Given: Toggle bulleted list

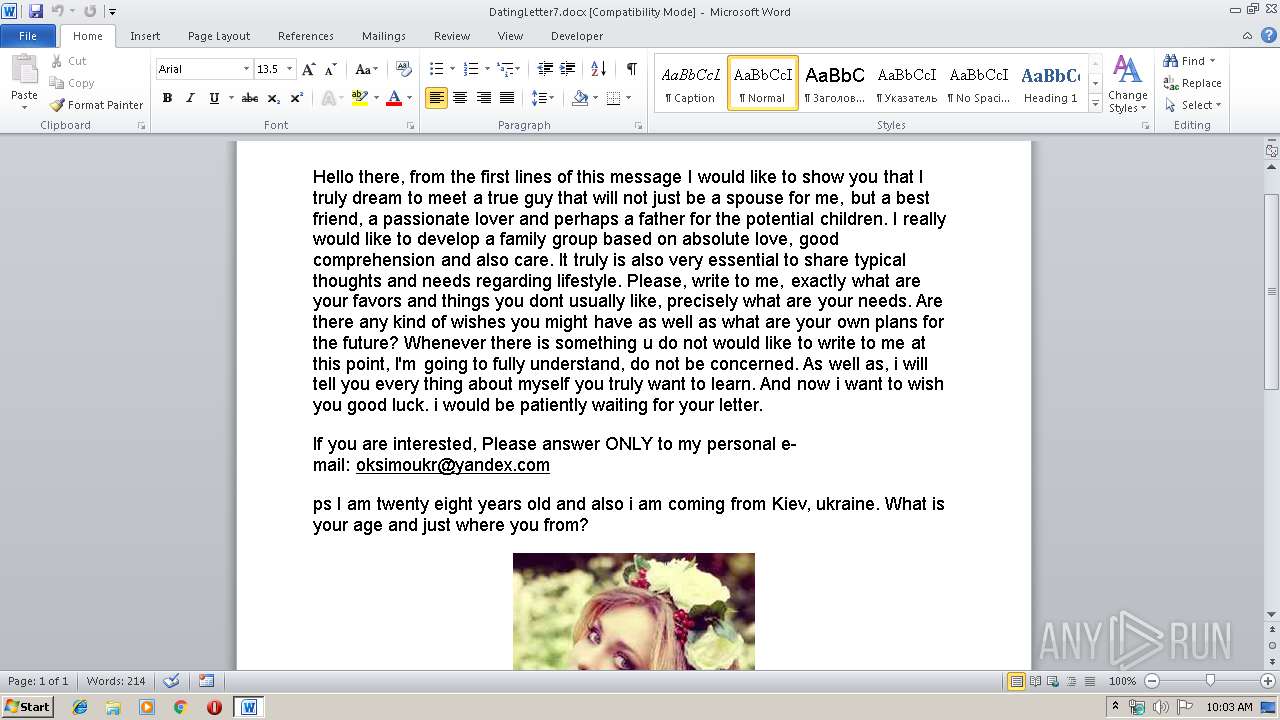Looking at the screenshot, I should pos(436,69).
